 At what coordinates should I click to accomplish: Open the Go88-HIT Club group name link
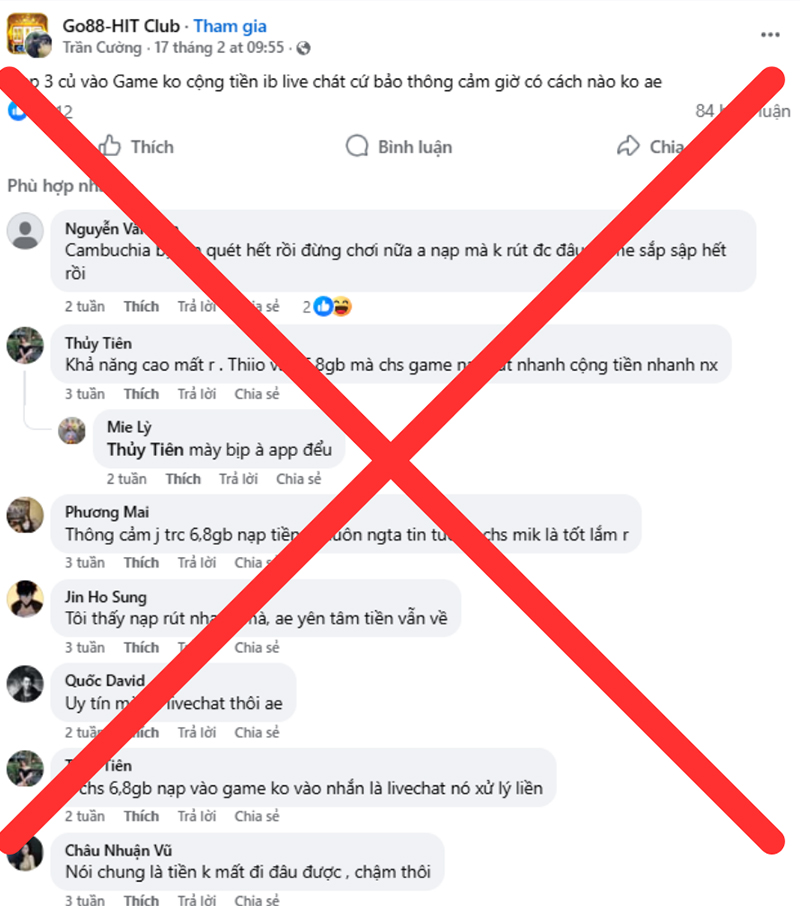[x=121, y=26]
